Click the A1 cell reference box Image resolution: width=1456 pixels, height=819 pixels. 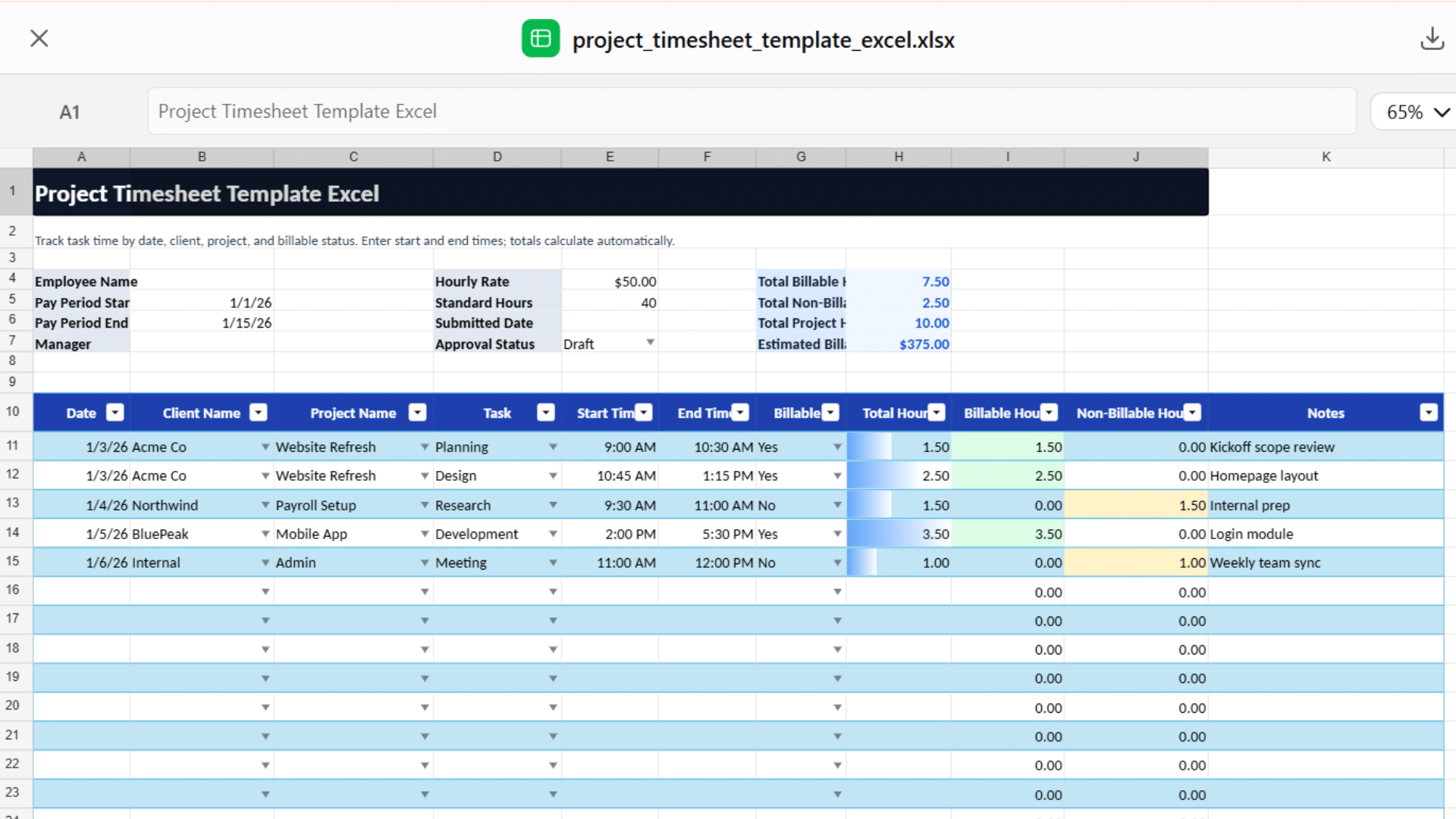(70, 112)
